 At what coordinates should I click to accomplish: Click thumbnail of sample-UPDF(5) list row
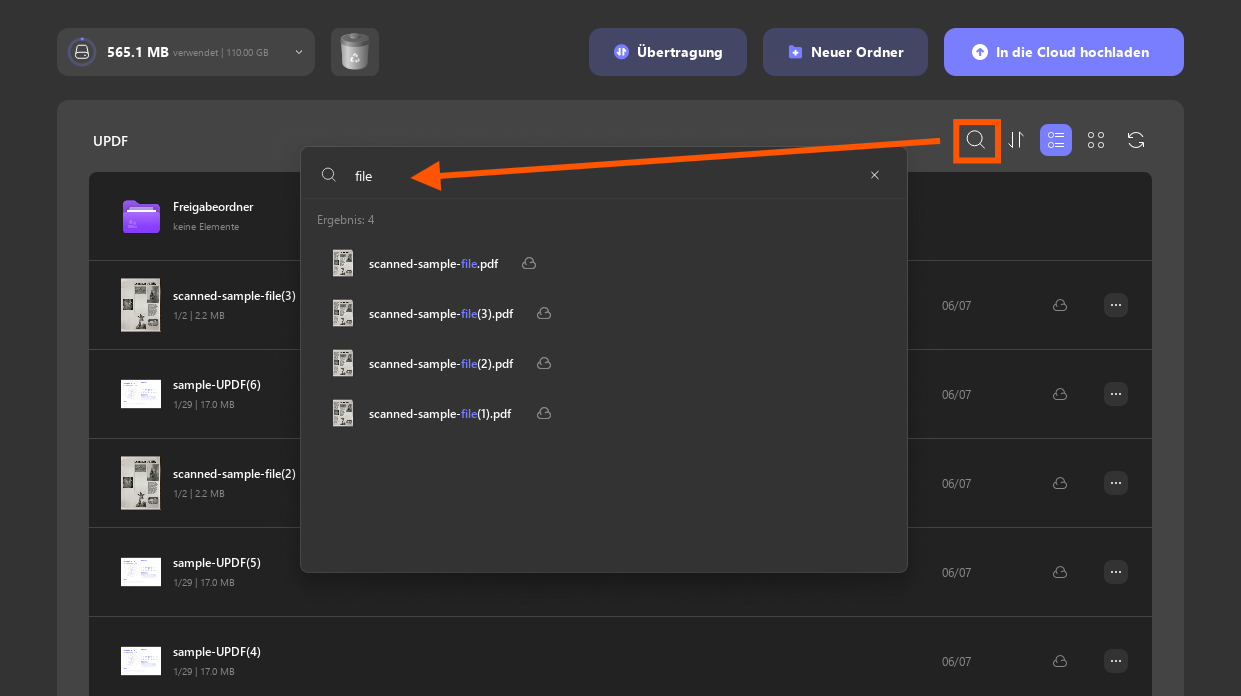[141, 572]
